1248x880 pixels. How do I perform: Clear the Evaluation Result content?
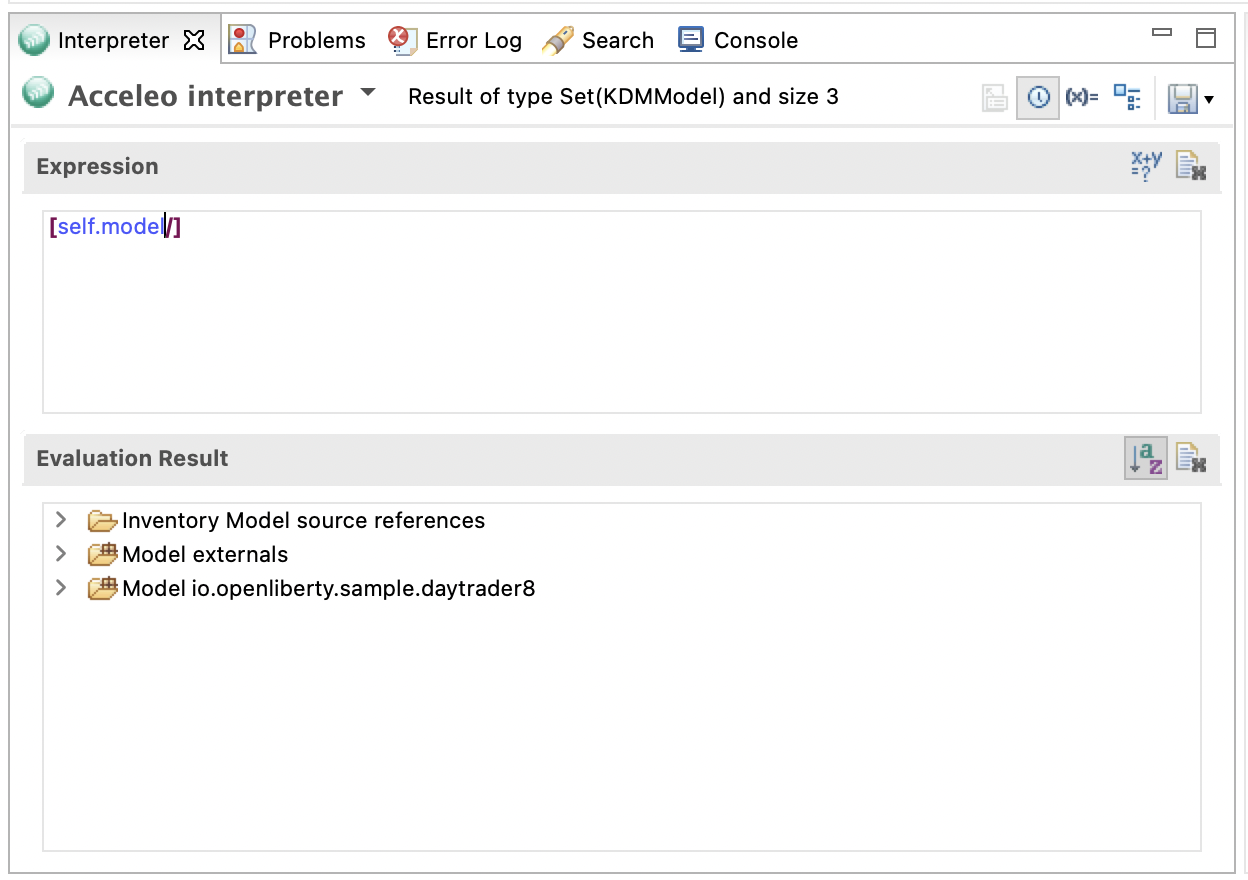[1190, 459]
